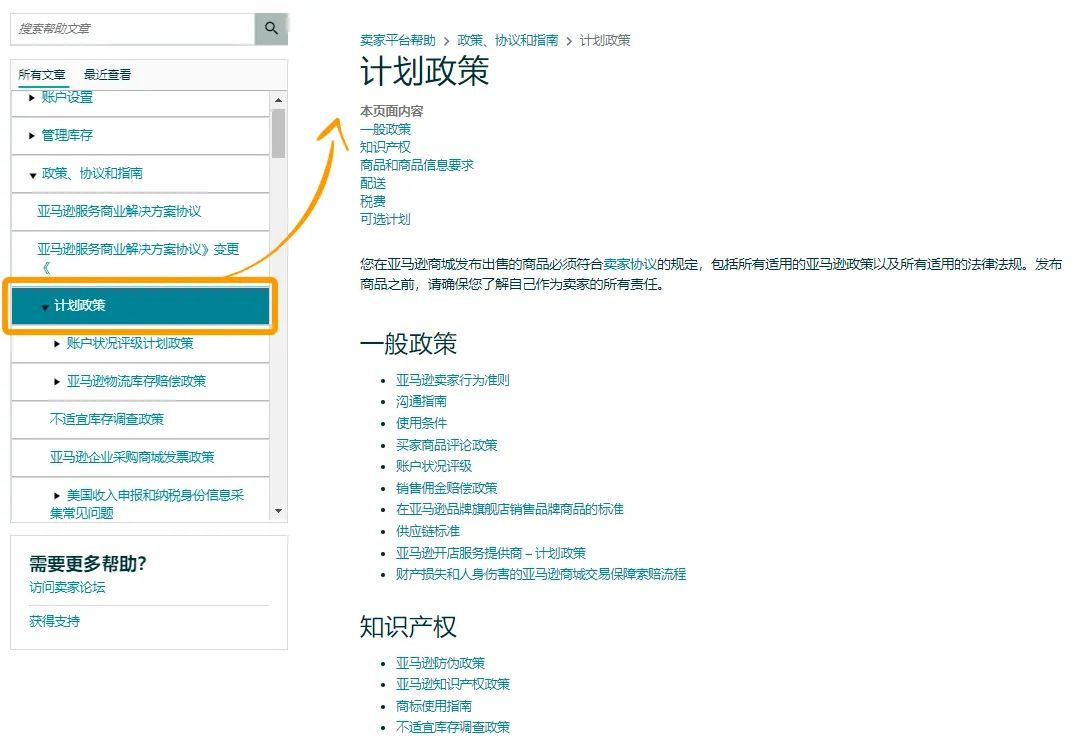Click the sidebar scrollbar down arrow

coord(278,511)
